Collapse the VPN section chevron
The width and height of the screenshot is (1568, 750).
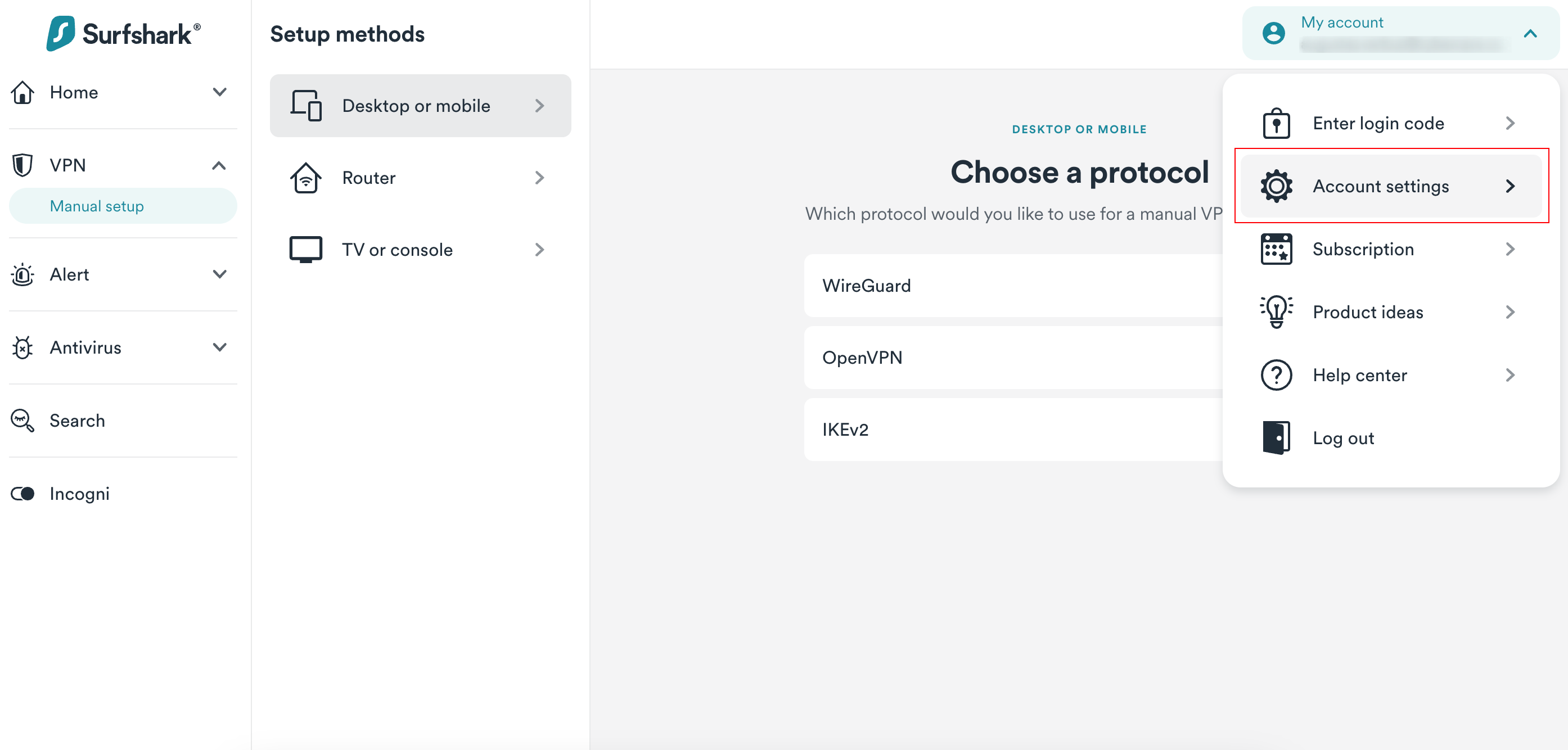[219, 165]
